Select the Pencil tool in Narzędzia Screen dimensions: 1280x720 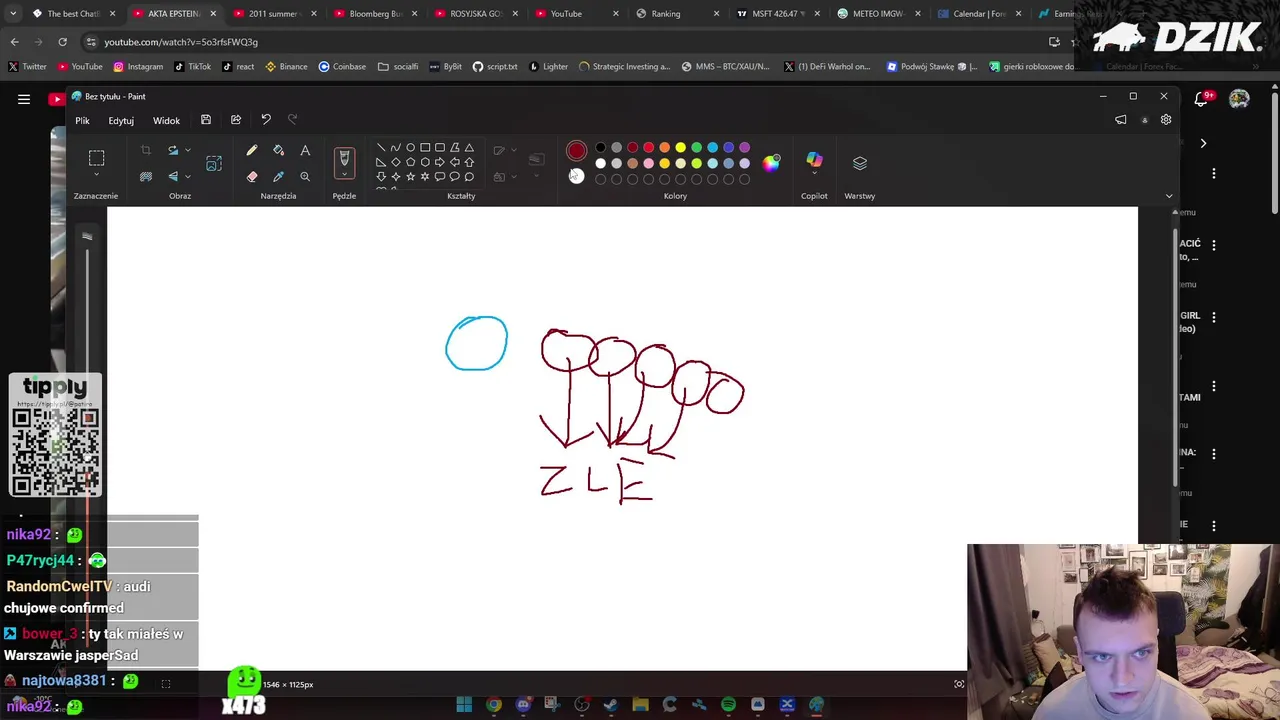[252, 150]
